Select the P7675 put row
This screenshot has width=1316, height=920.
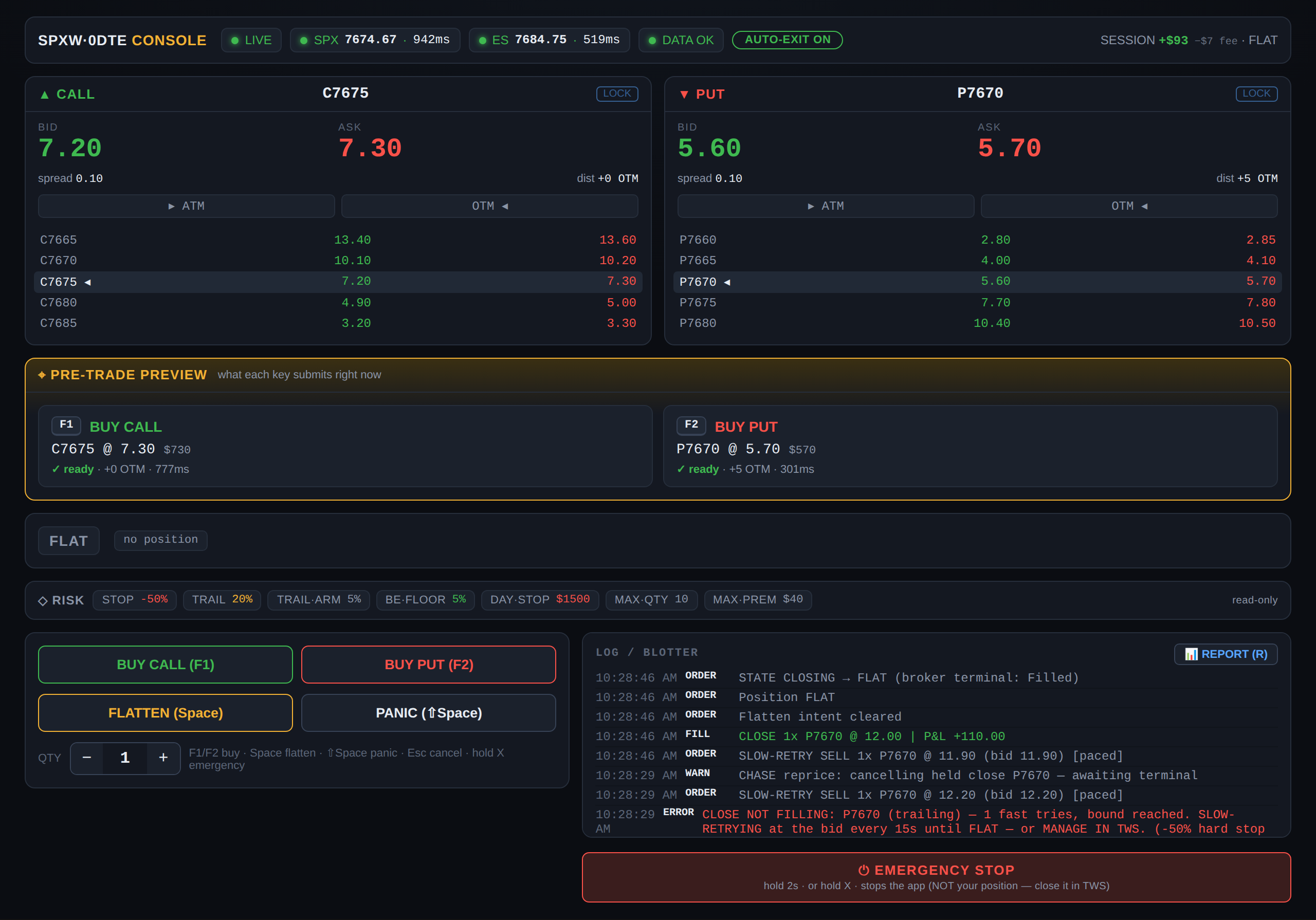pyautogui.click(x=977, y=303)
